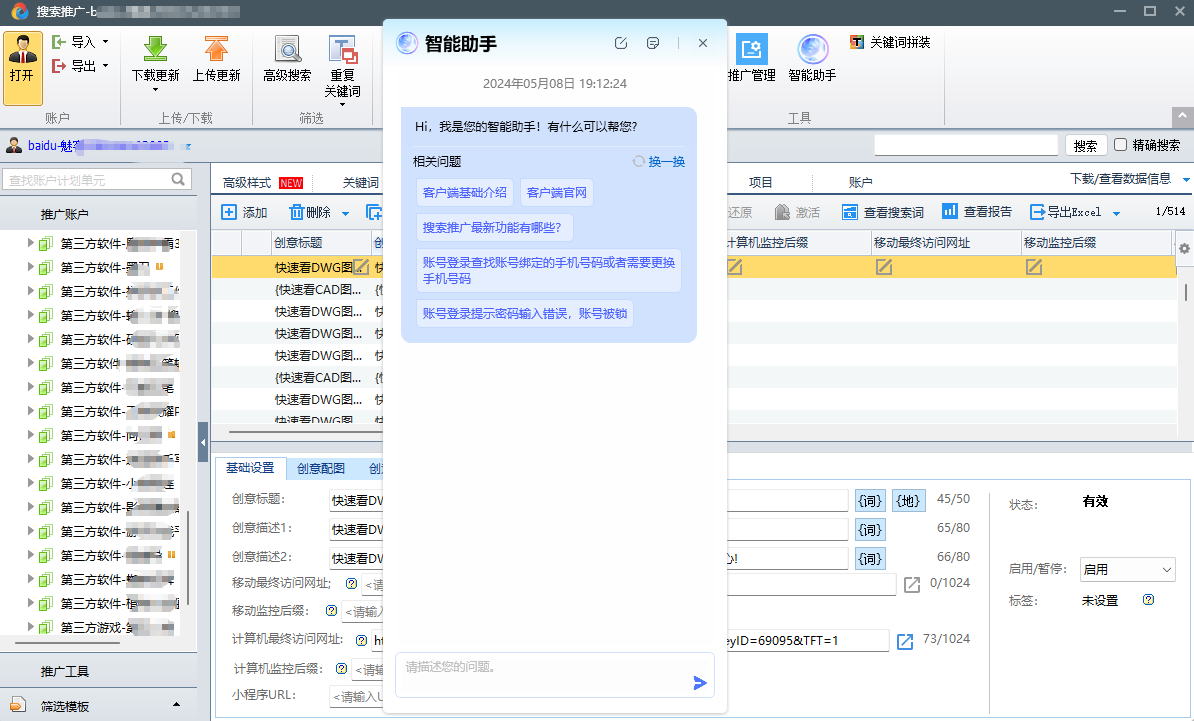
Task: Enable the 精确搜索 checkbox
Action: (x=1121, y=145)
